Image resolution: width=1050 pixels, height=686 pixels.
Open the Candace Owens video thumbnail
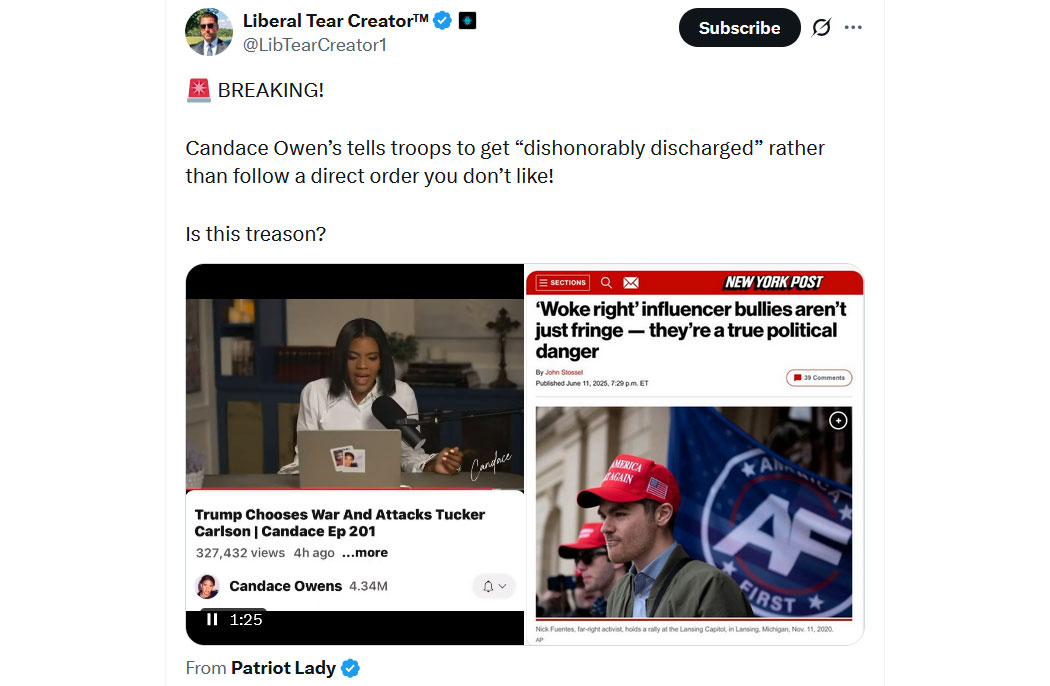coord(355,394)
